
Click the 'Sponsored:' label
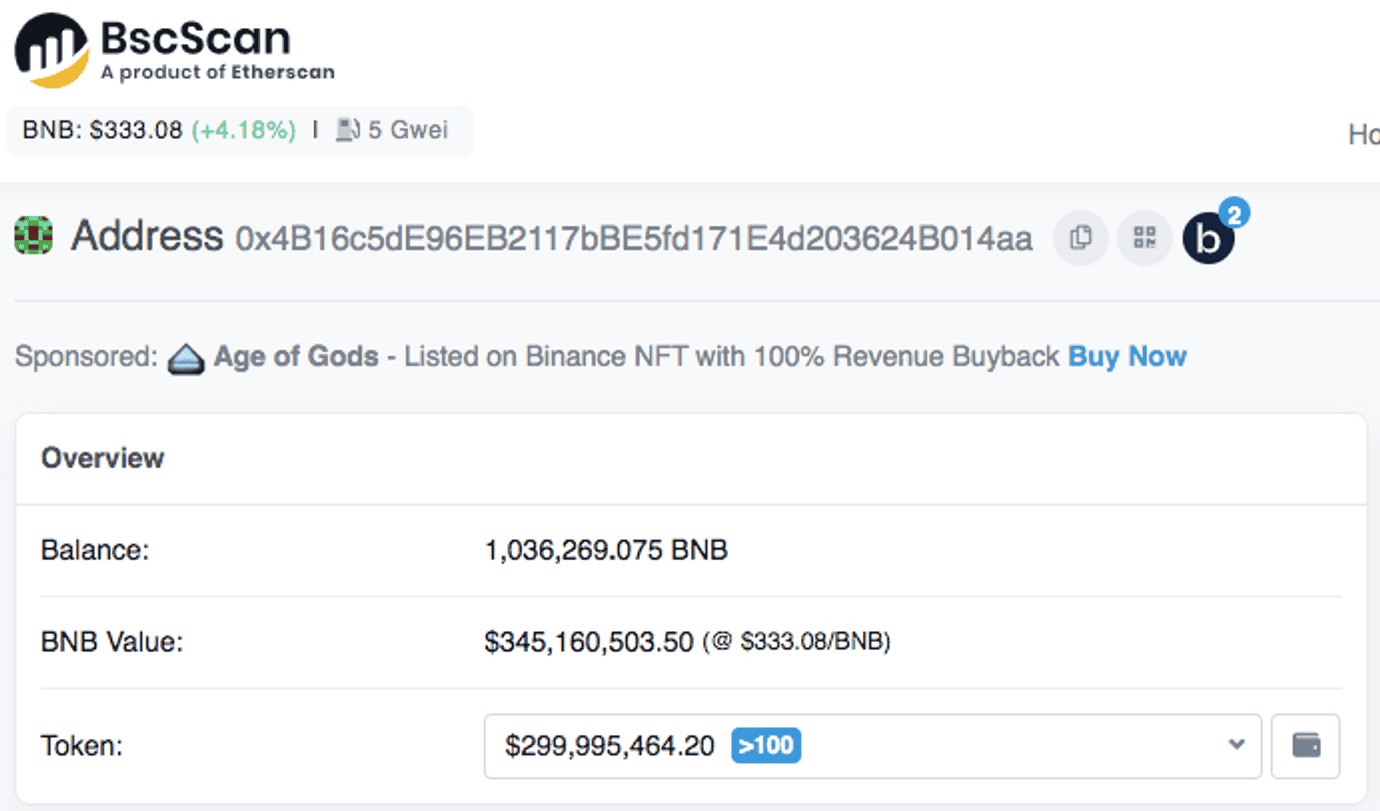(x=87, y=358)
